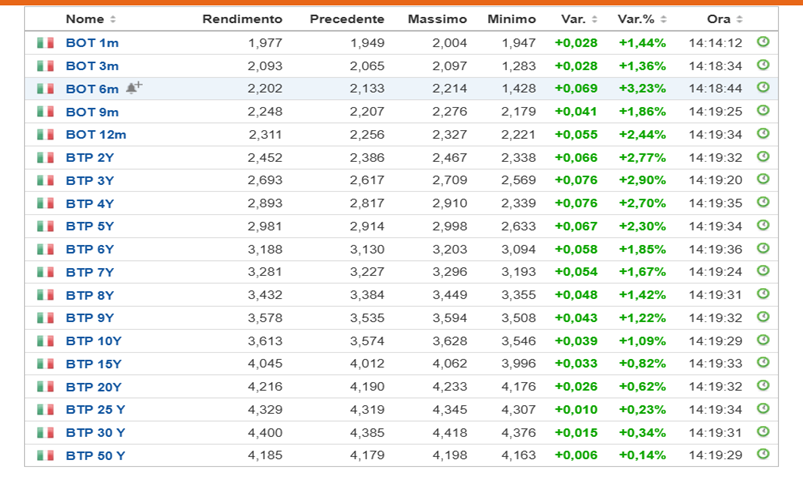The height and width of the screenshot is (480, 803).
Task: Select the BTP 20Y bond name
Action: [x=93, y=387]
